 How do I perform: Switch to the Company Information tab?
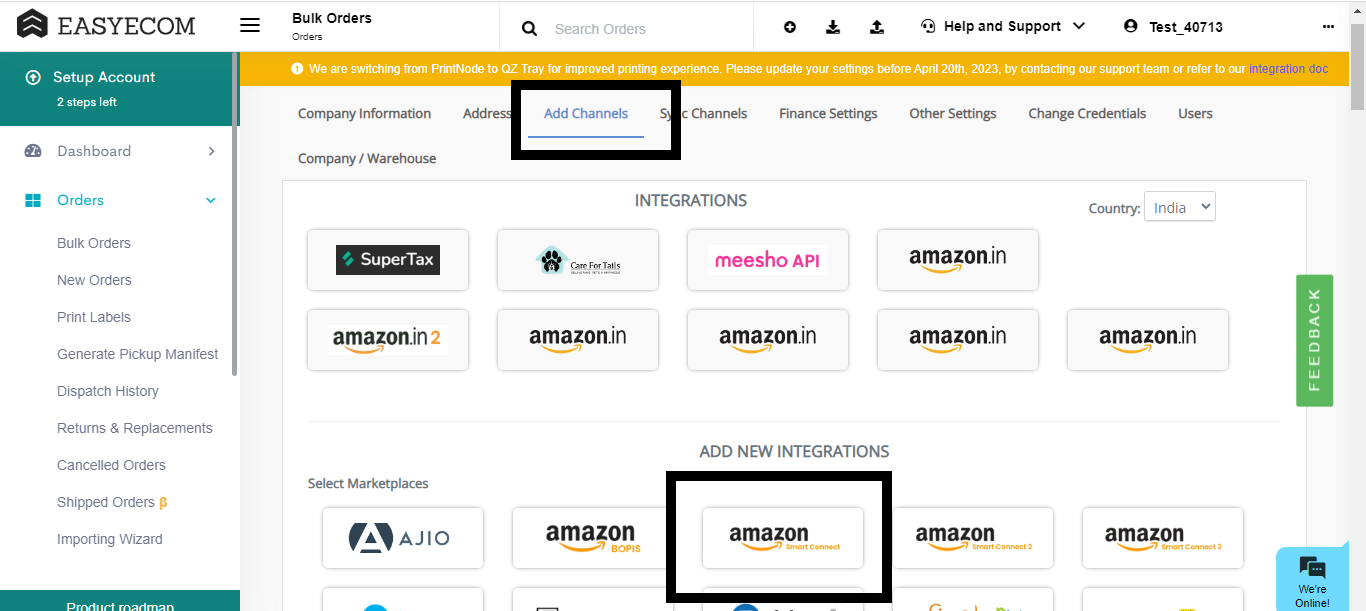tap(364, 113)
